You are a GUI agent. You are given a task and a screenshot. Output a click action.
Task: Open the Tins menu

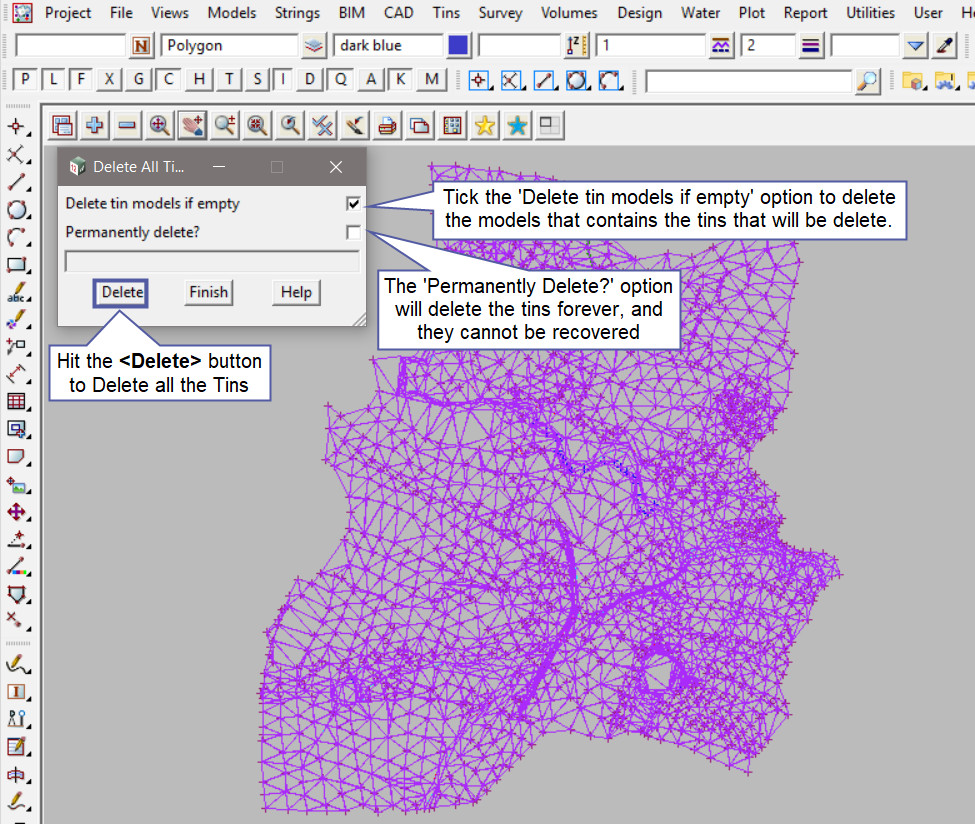click(446, 13)
